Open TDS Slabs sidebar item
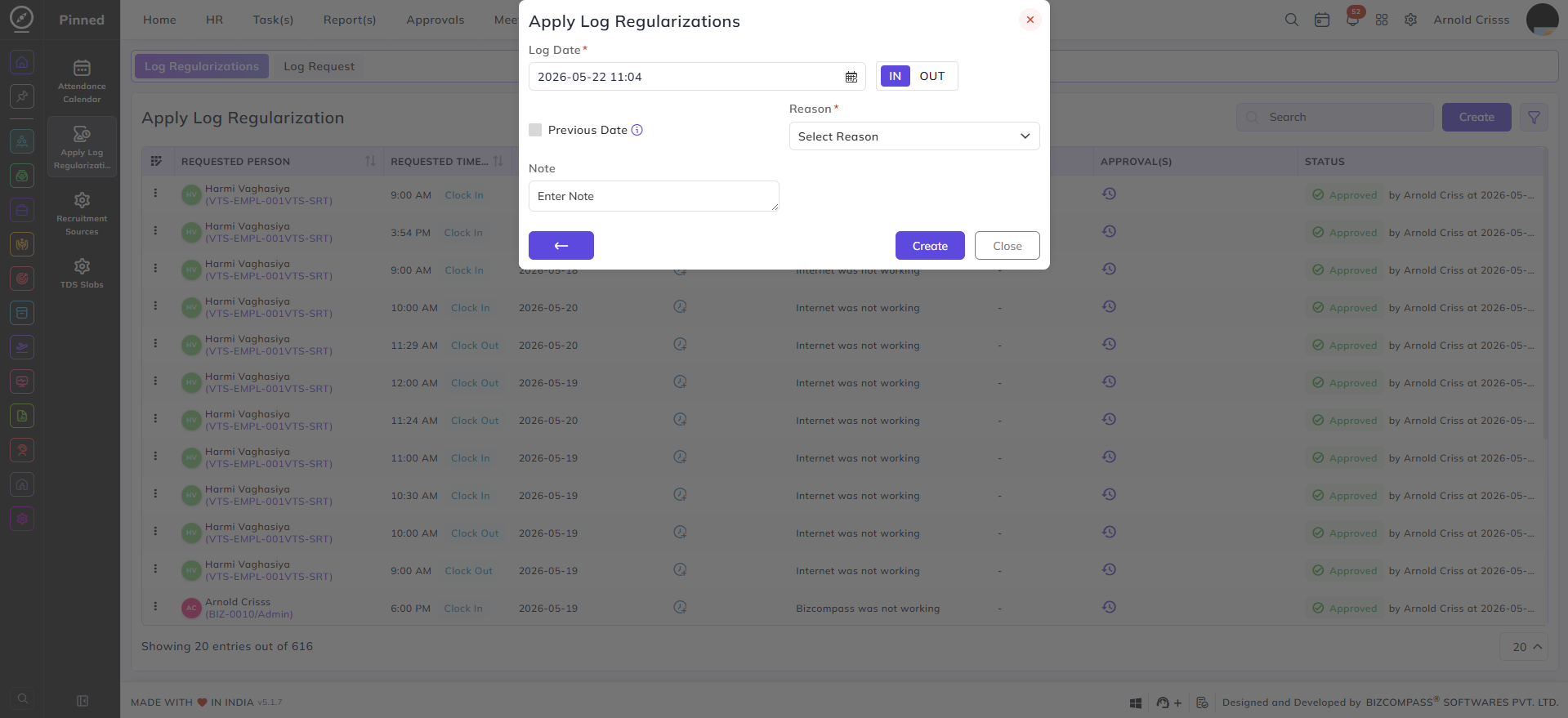 coord(82,273)
